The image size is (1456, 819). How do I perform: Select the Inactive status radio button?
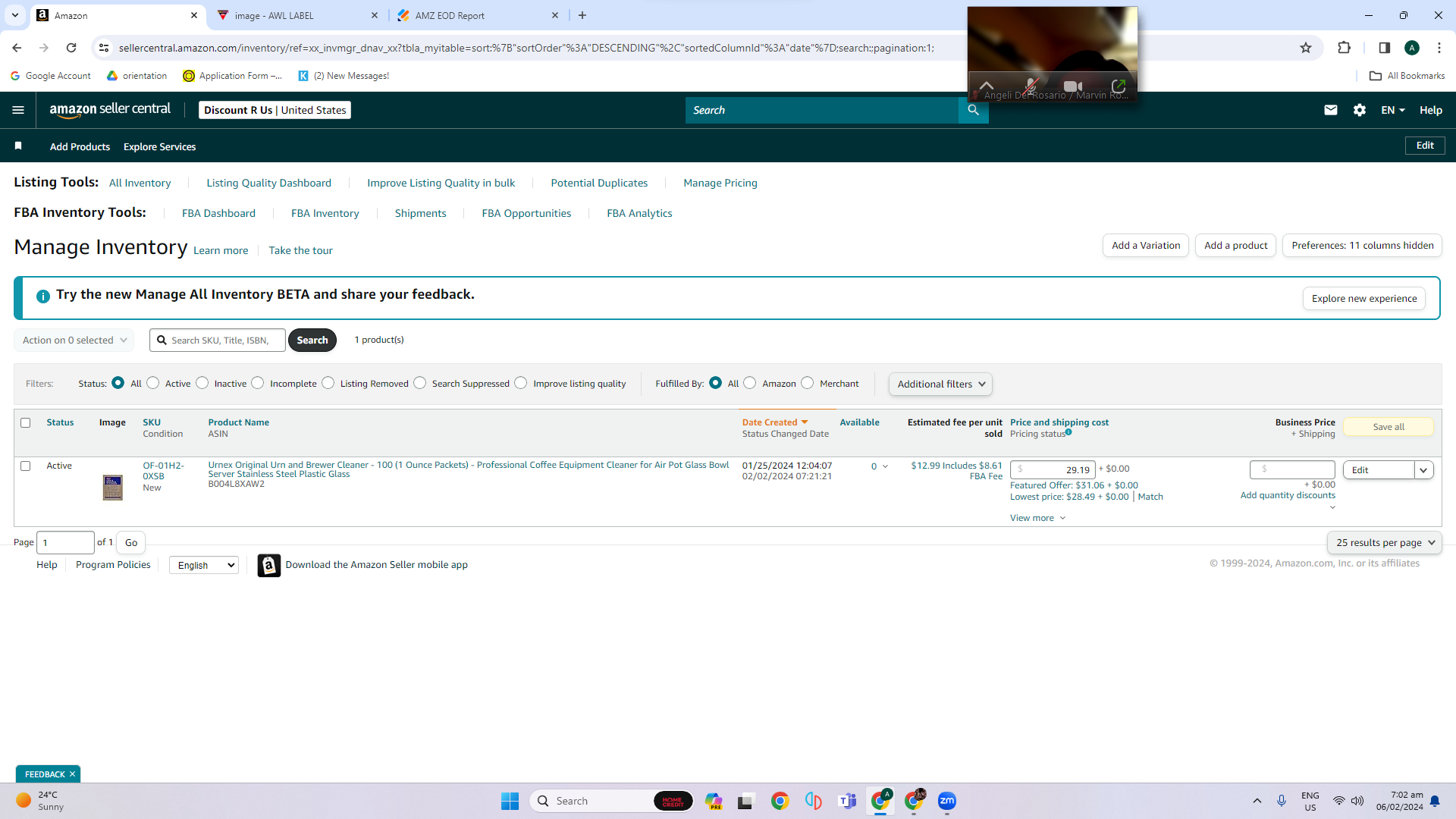coord(202,383)
